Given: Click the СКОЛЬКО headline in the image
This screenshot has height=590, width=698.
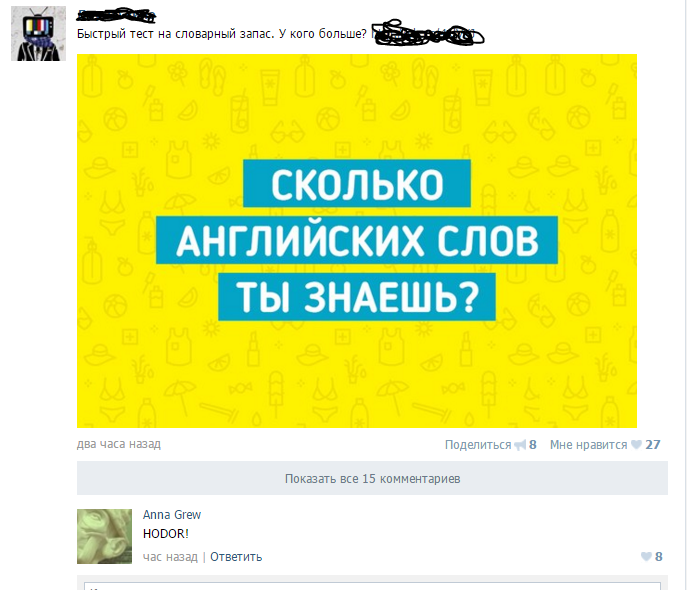Looking at the screenshot, I should (x=357, y=183).
